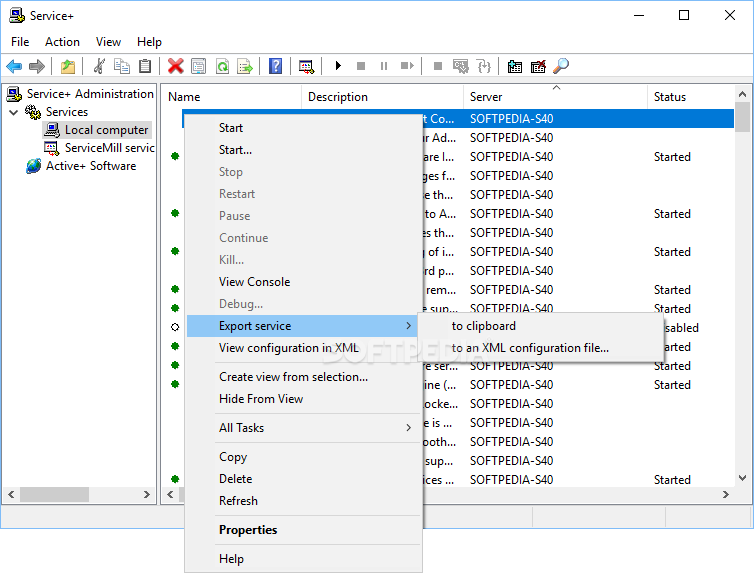Click the first Stop service square icon

[x=361, y=65]
